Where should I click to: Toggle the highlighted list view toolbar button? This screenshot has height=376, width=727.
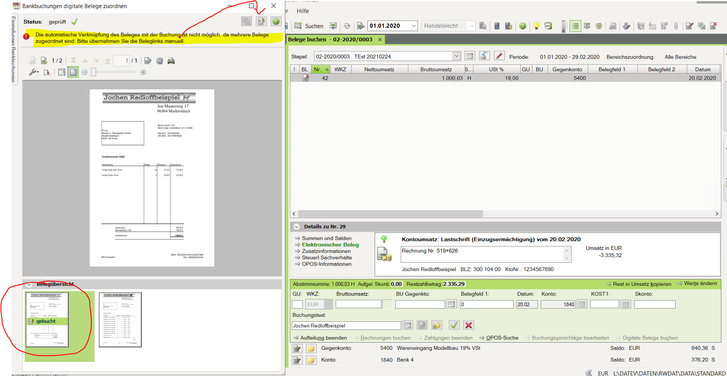[574, 26]
